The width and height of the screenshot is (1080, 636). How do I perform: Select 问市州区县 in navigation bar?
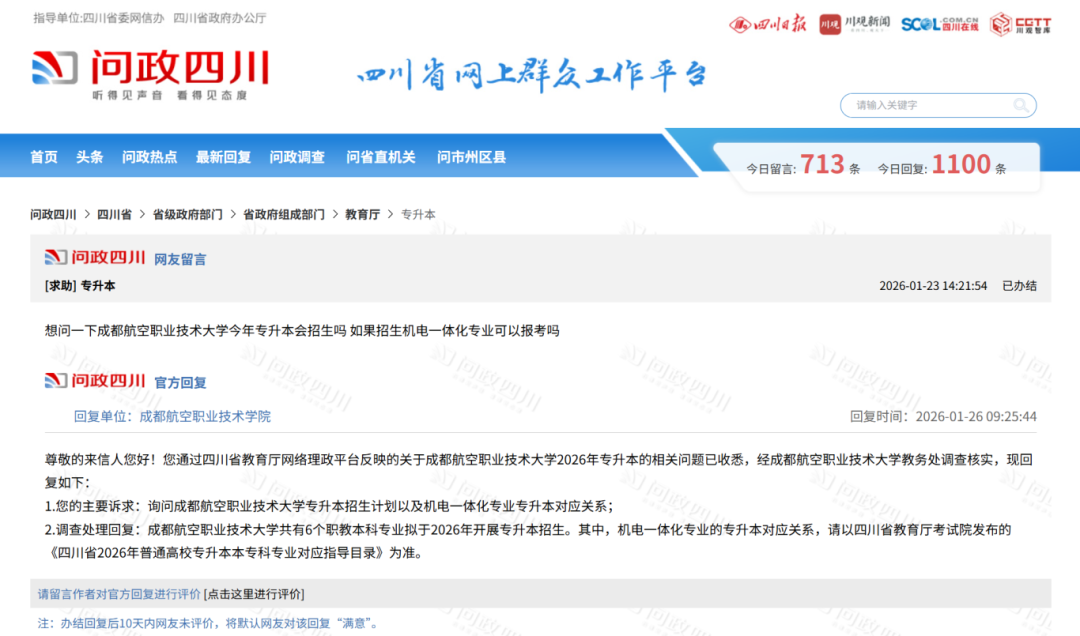471,157
